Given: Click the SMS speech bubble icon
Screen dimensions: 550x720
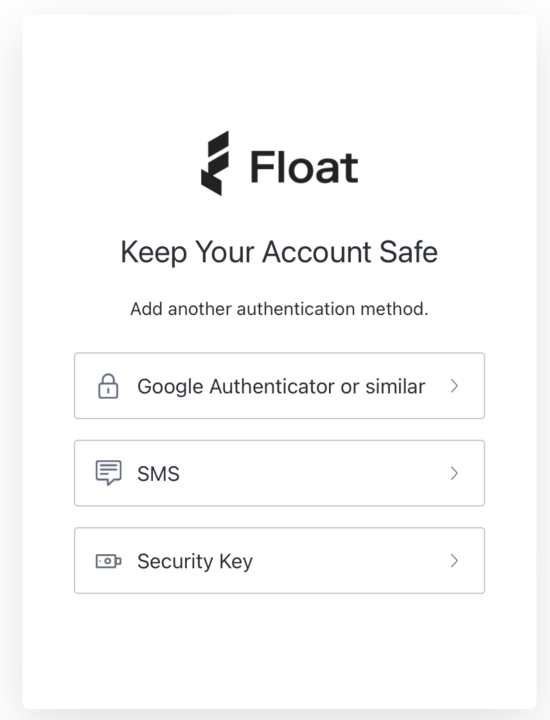Looking at the screenshot, I should click(108, 472).
